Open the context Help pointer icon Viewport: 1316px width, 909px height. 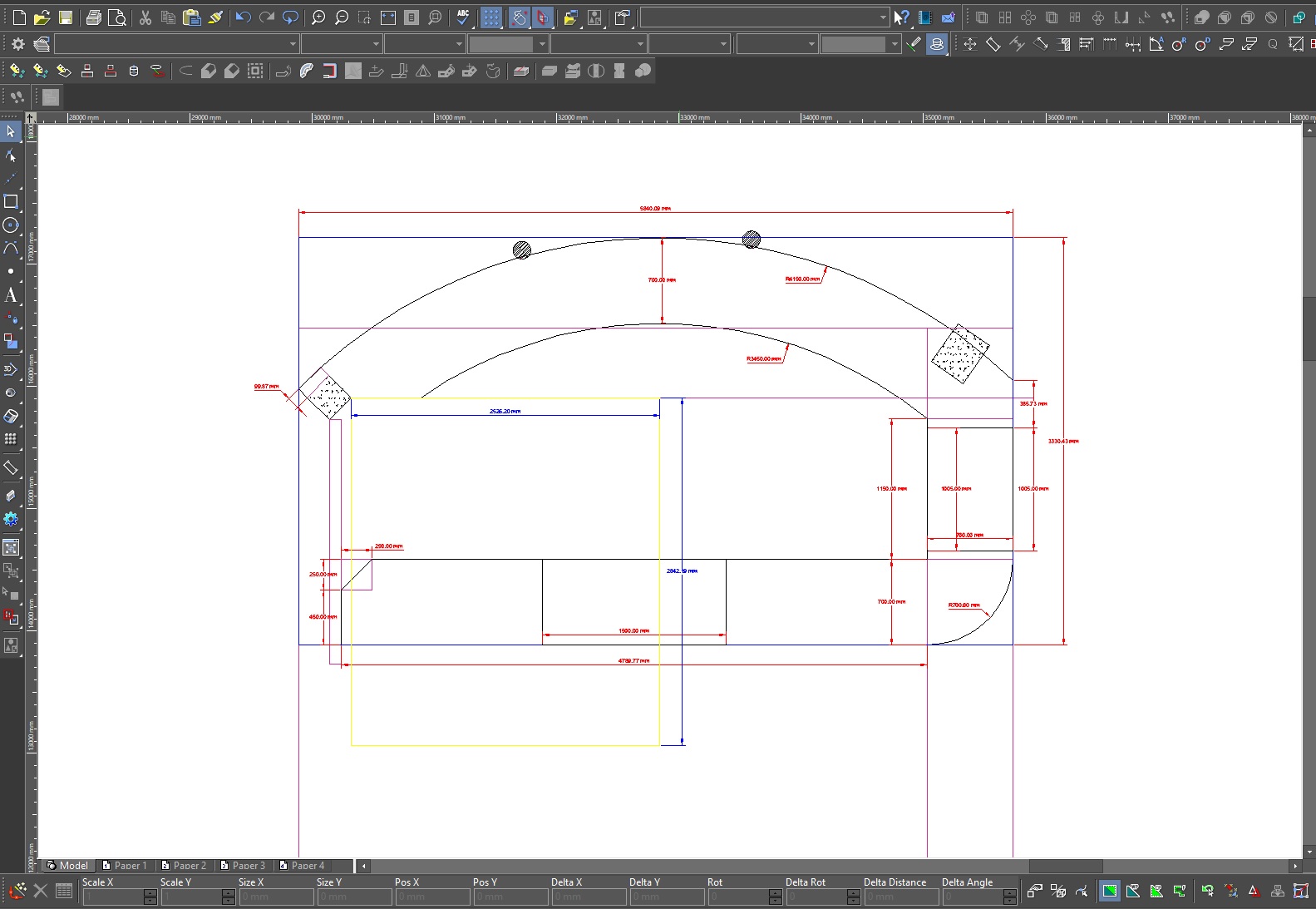click(902, 17)
